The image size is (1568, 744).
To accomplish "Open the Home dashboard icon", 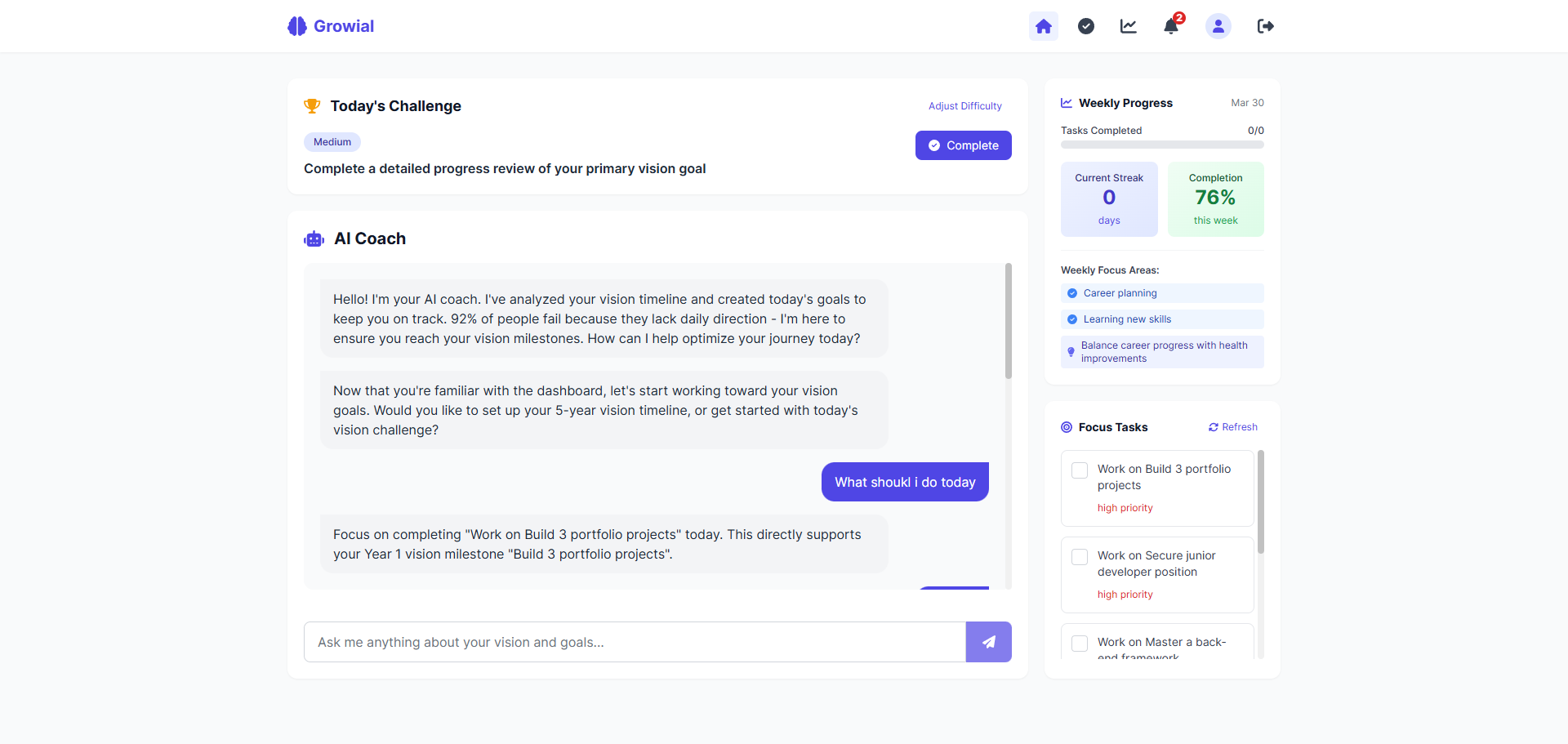I will click(x=1044, y=26).
